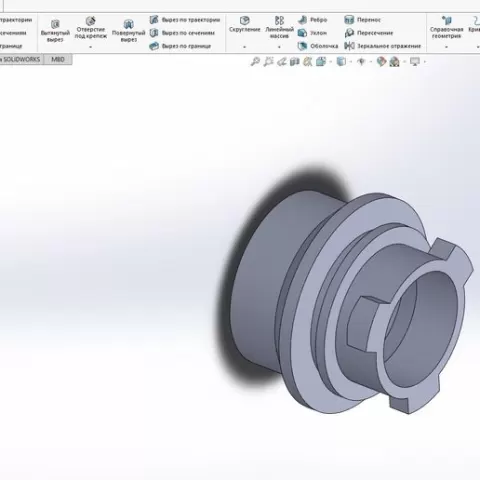
Task: Switch to the SOLIDWORKS add-ins tab
Action: [x=21, y=59]
